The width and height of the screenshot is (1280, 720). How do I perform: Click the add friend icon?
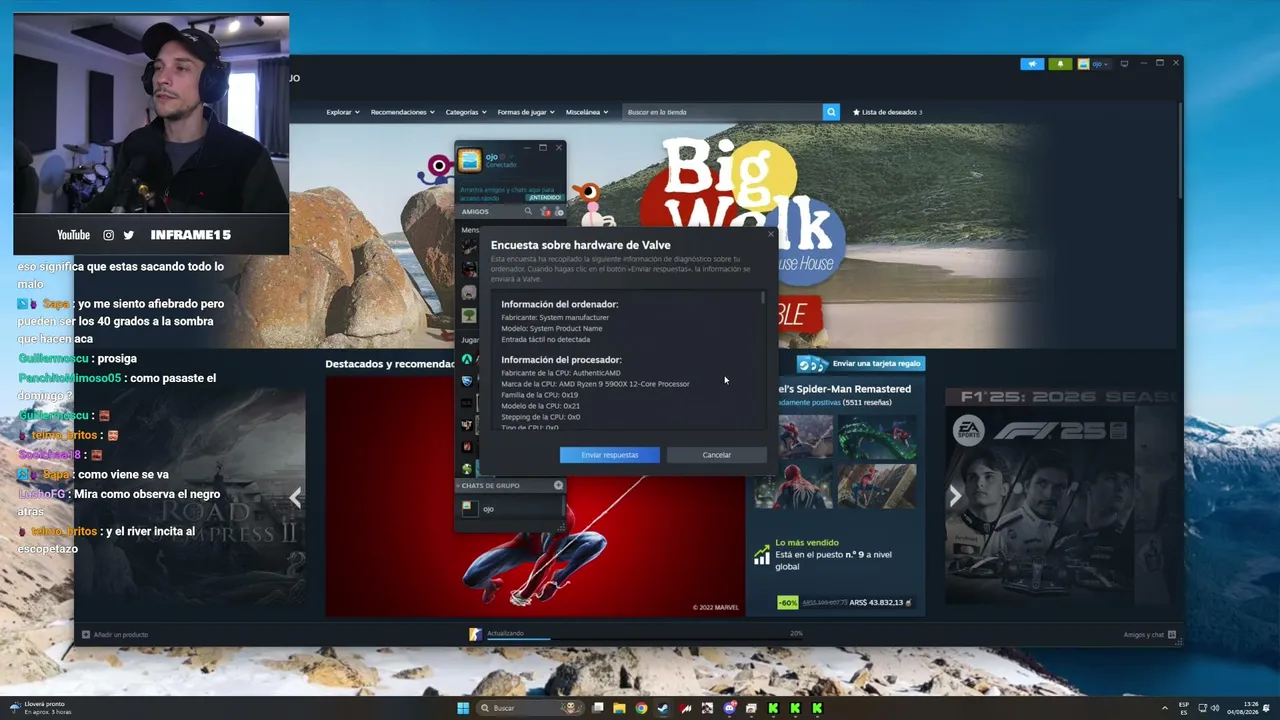tap(559, 211)
